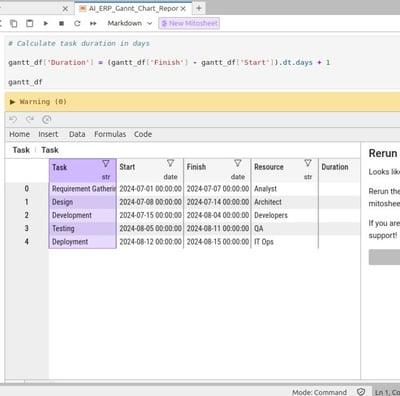Screen dimensions: 400x396
Task: Redo the last Mito sheet edit
Action: (x=30, y=119)
